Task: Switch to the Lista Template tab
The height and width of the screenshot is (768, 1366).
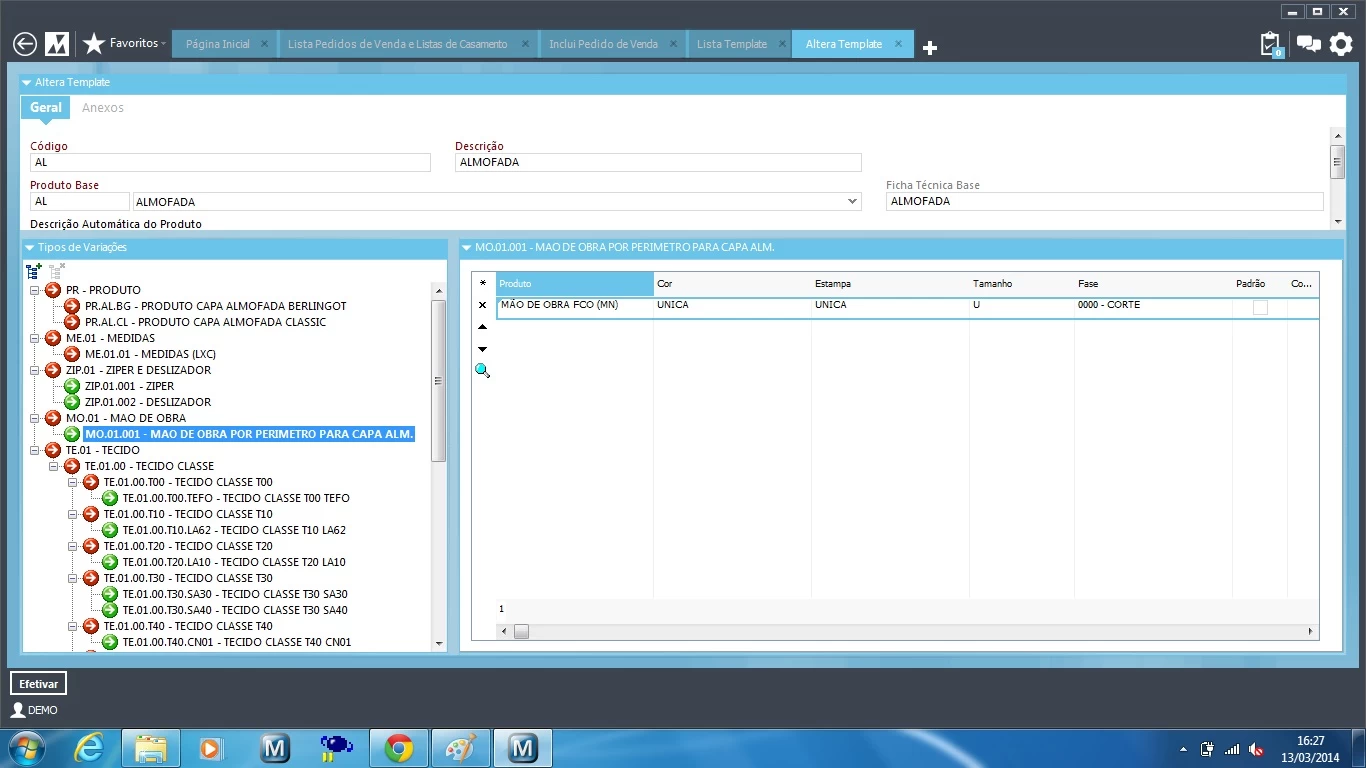Action: tap(731, 44)
